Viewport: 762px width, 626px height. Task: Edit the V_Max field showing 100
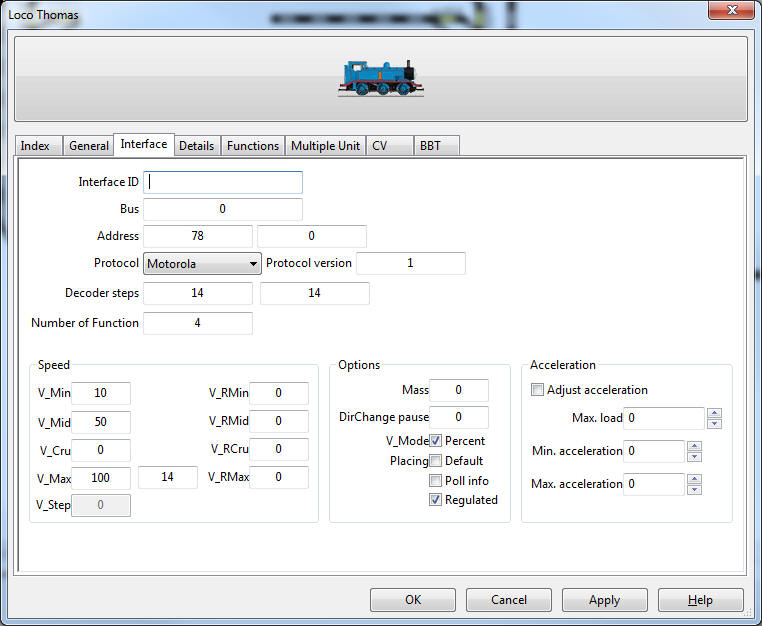pos(101,478)
